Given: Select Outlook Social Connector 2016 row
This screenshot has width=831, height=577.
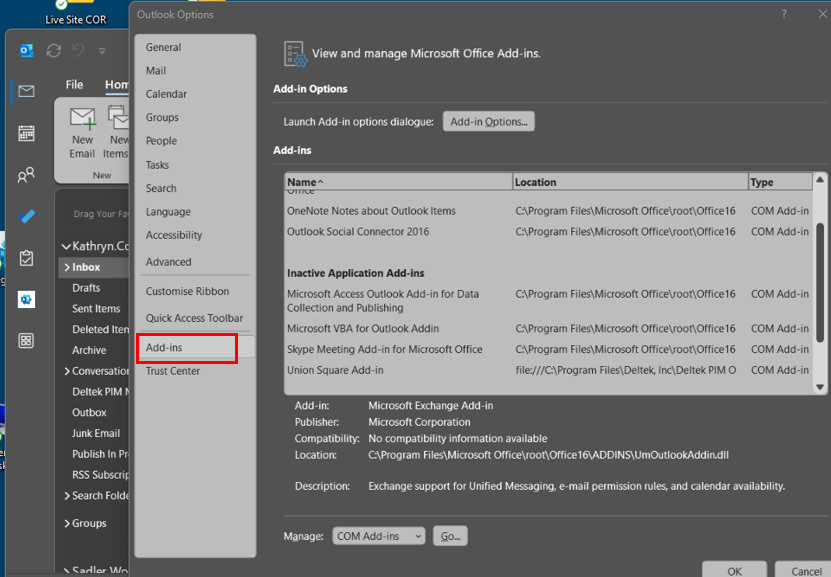Looking at the screenshot, I should click(548, 232).
